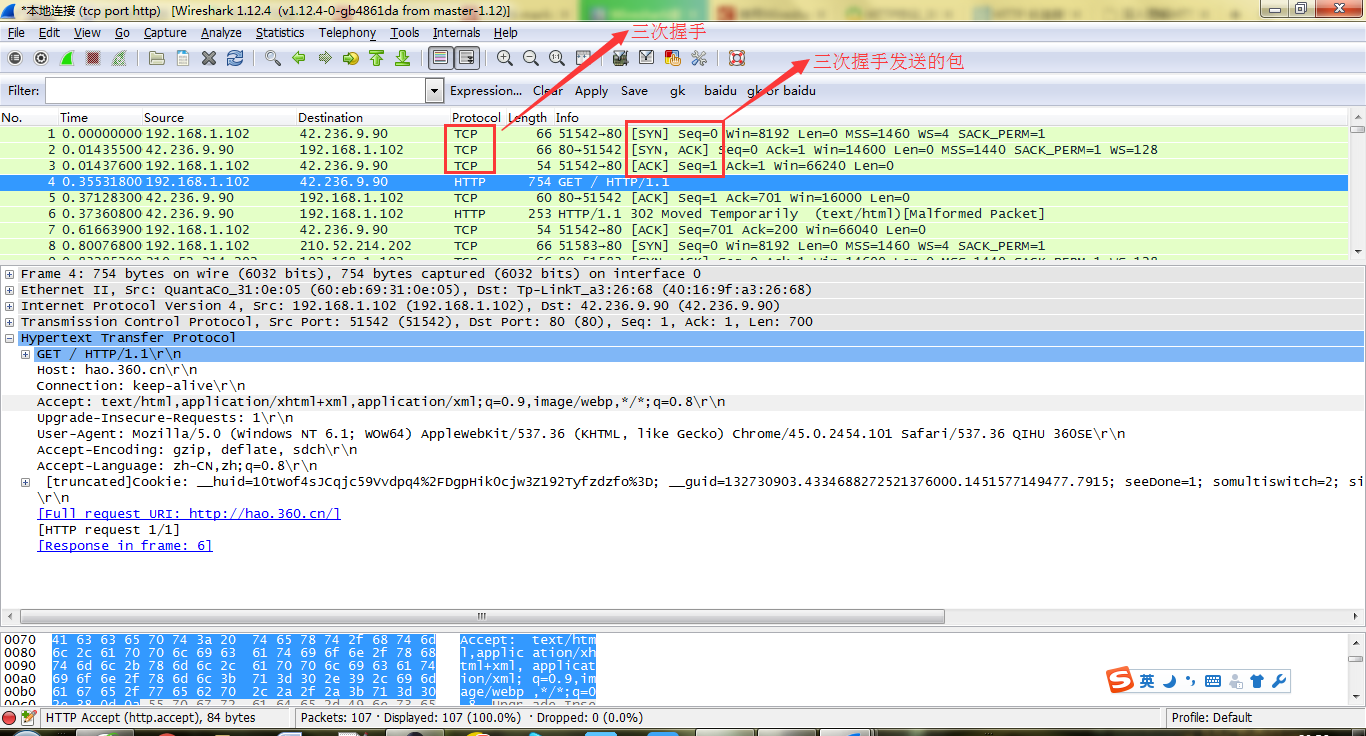The image size is (1366, 736).
Task: Open Sogou toolbox wrench icon
Action: [x=1278, y=681]
